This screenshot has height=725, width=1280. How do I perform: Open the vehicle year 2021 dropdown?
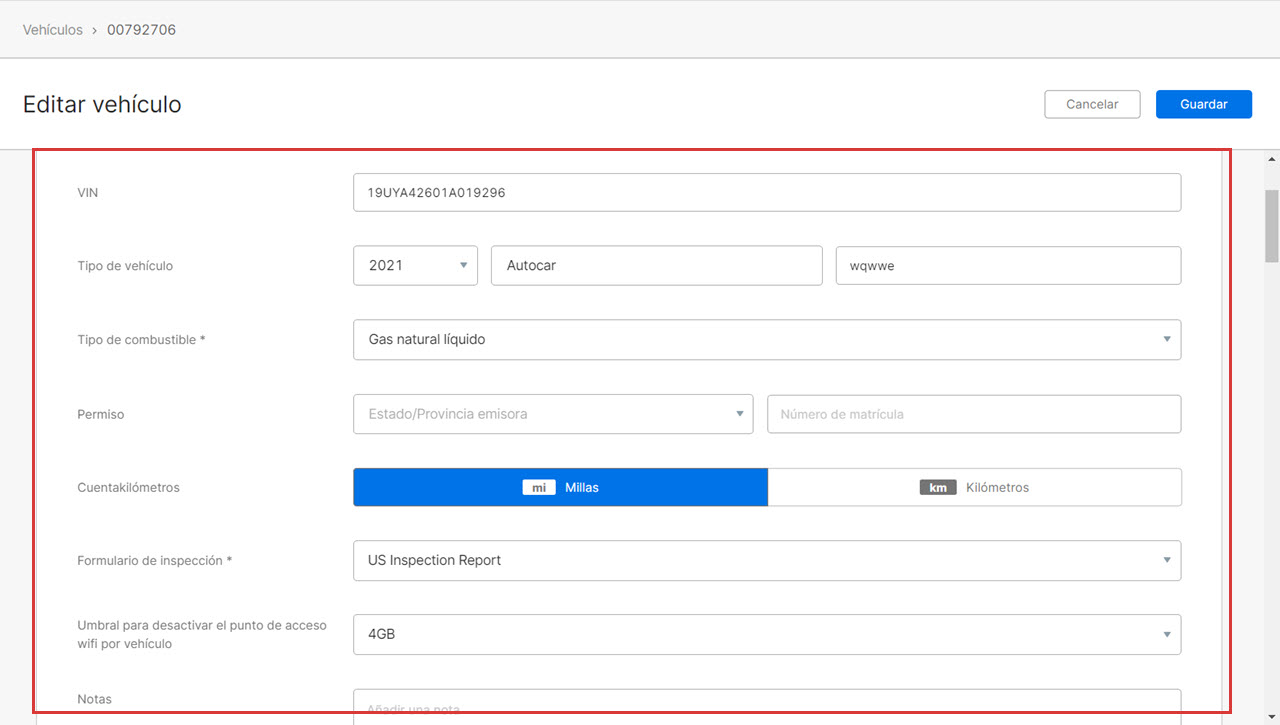415,265
